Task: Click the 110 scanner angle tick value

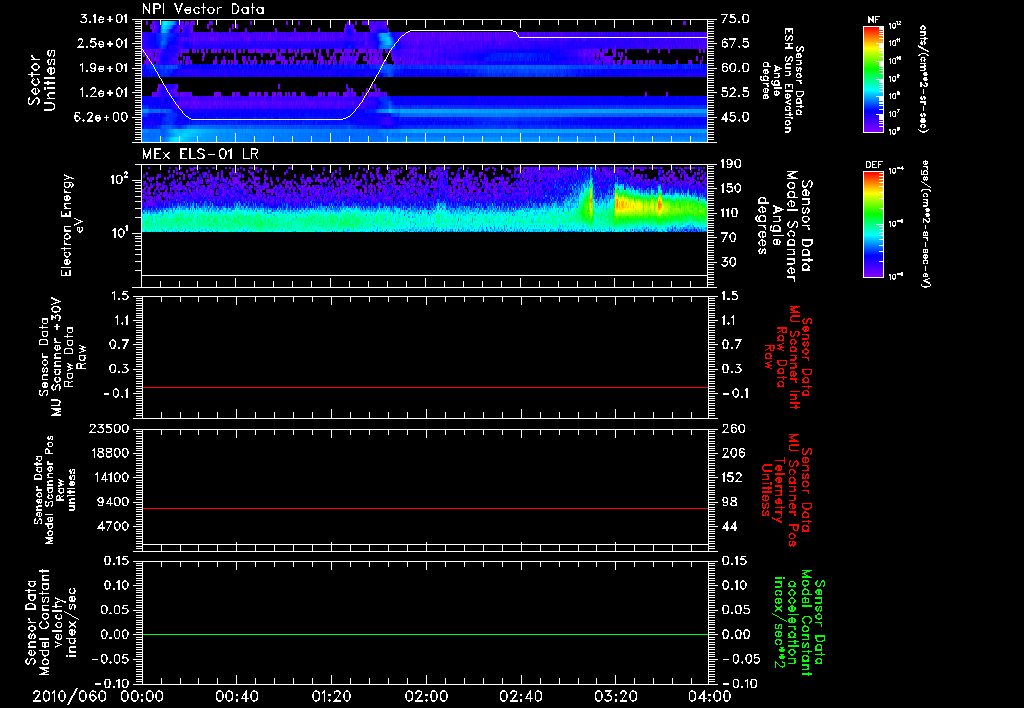Action: [x=732, y=213]
